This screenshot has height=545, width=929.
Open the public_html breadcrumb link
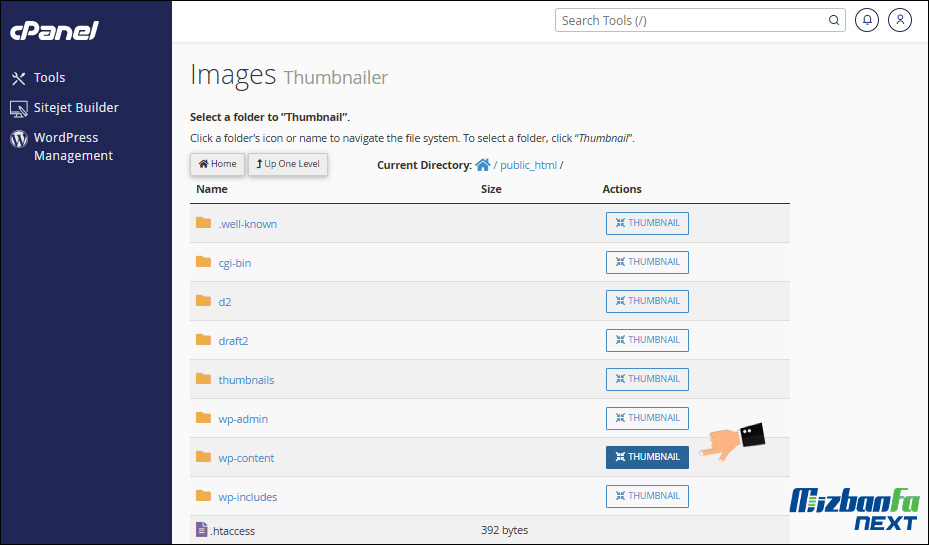click(x=528, y=165)
